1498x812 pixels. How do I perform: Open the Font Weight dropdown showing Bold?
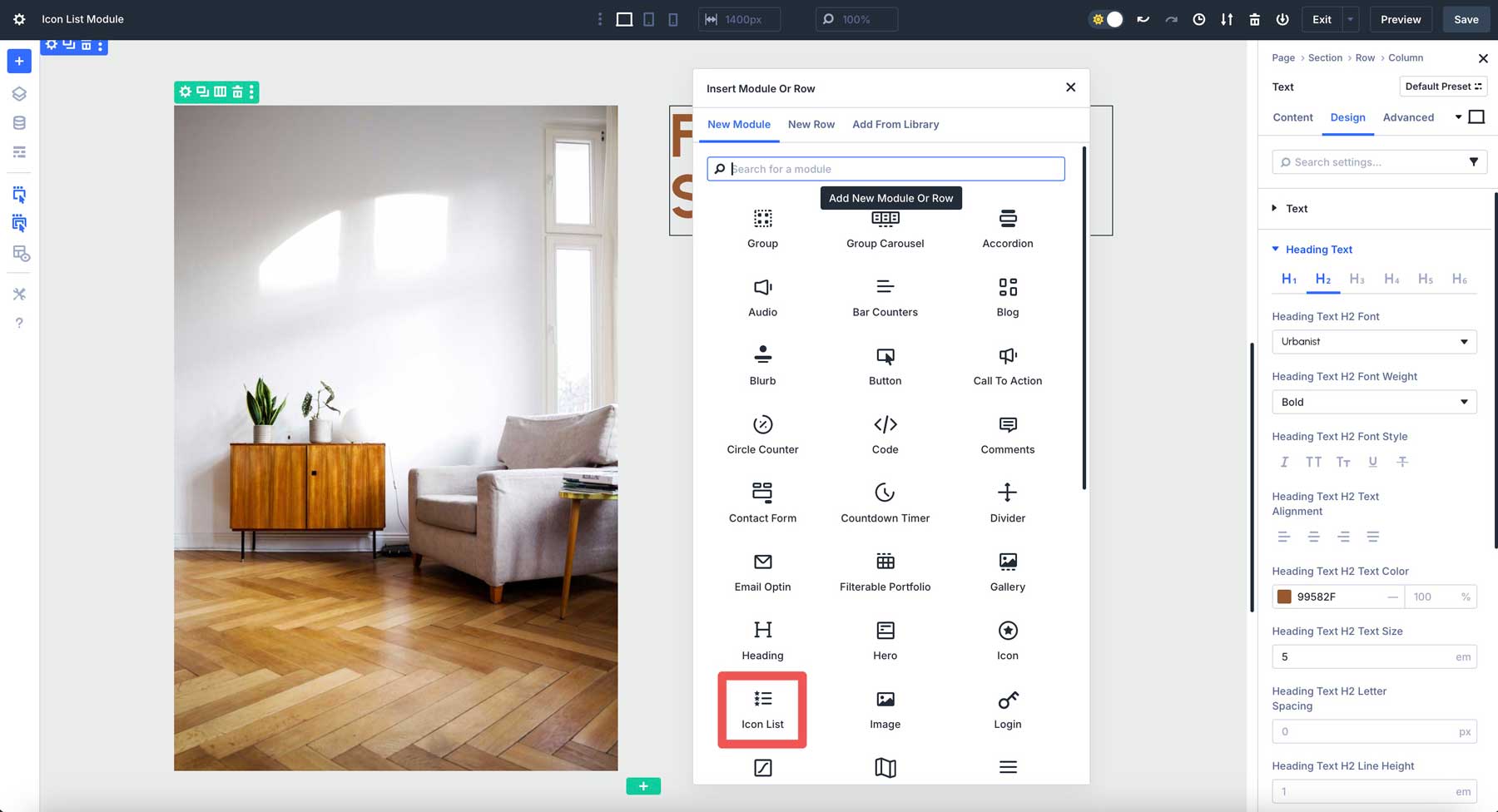pos(1374,401)
